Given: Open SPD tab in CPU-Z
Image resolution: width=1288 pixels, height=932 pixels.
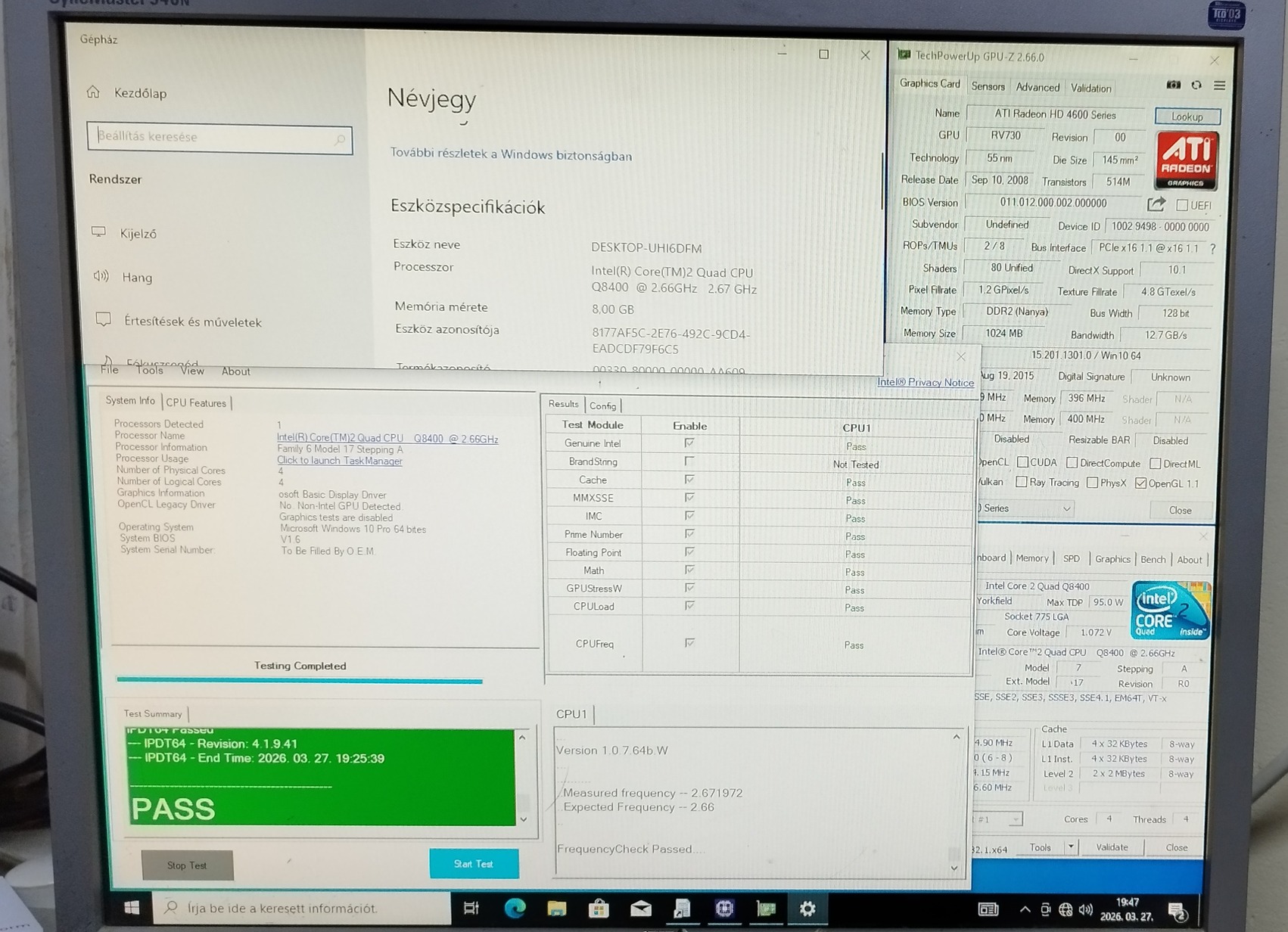Looking at the screenshot, I should tap(1072, 558).
